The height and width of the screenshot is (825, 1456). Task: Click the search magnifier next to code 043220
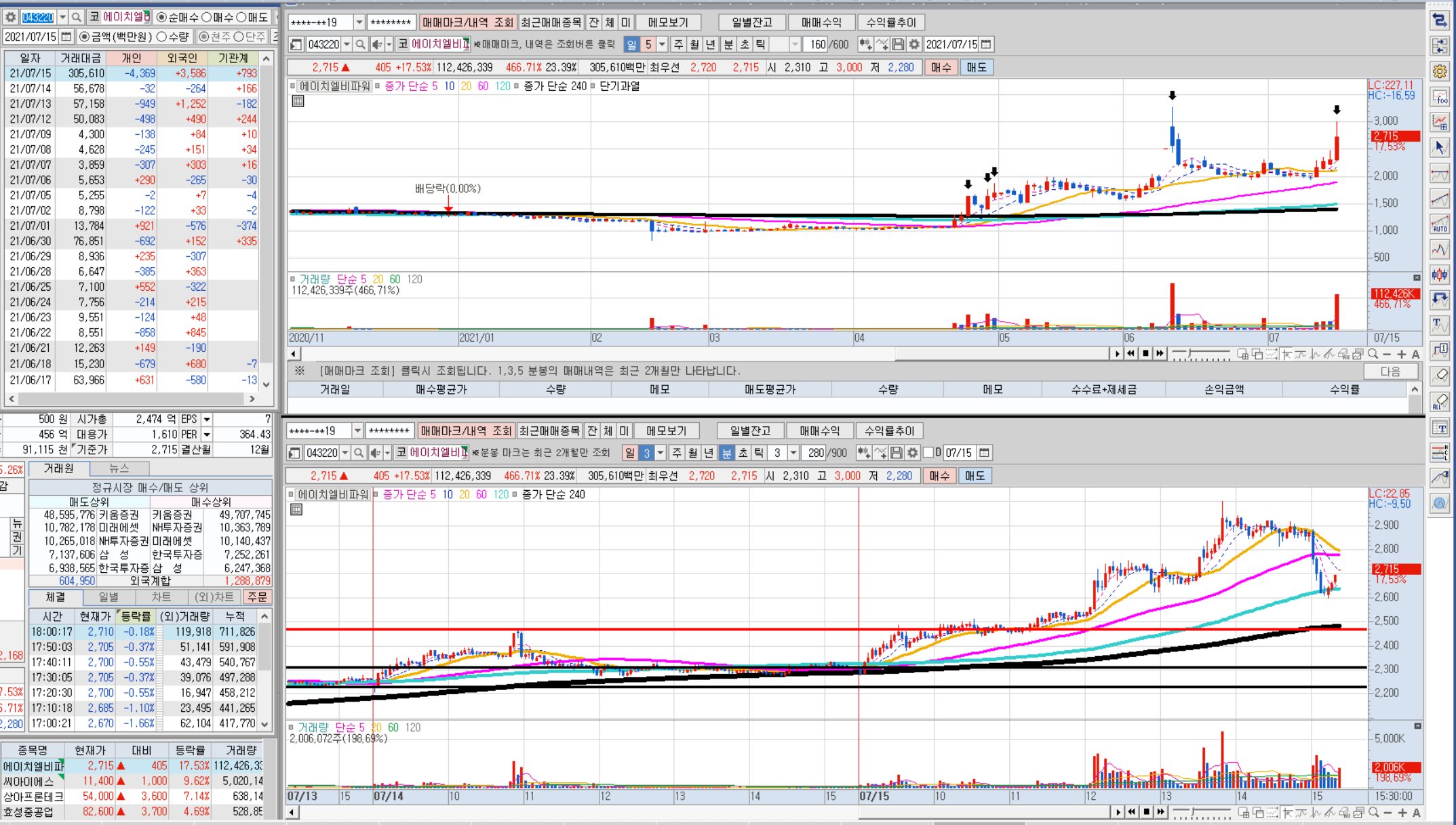click(x=77, y=17)
